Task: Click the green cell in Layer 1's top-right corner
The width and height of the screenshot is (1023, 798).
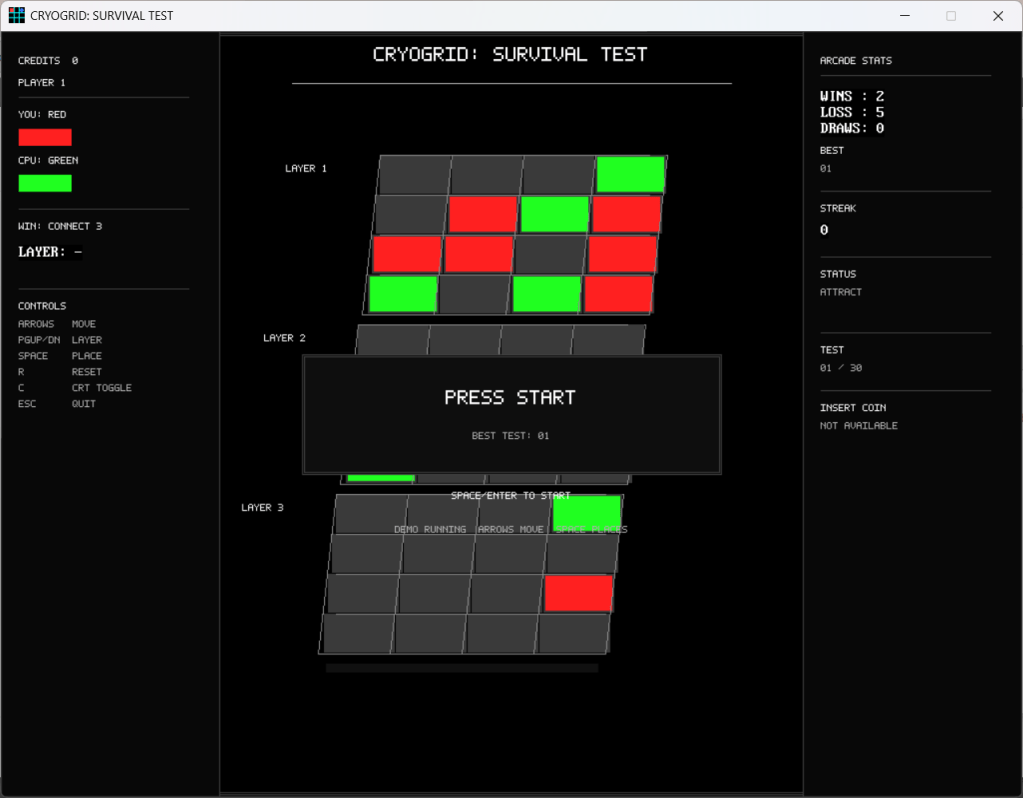Action: pyautogui.click(x=631, y=175)
